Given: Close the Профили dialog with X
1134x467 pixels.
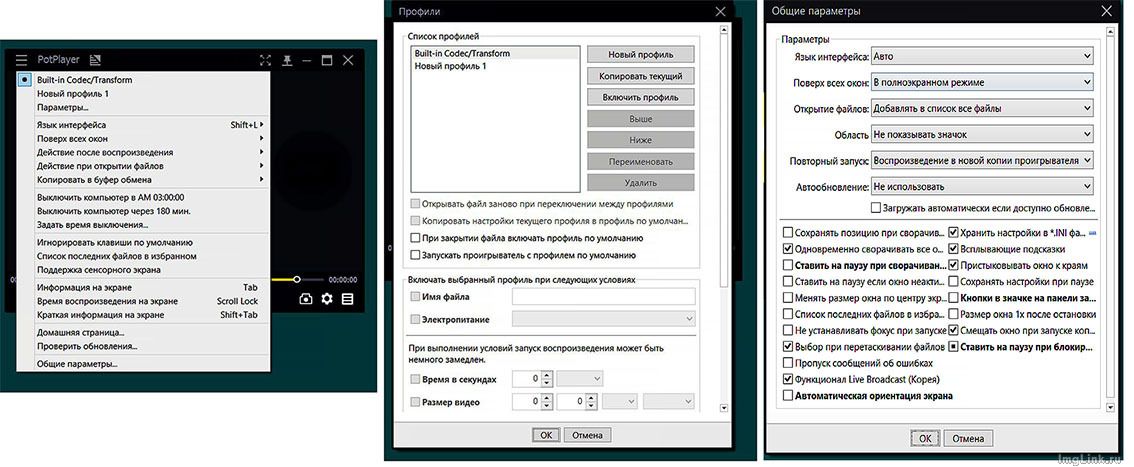Looking at the screenshot, I should (x=720, y=11).
